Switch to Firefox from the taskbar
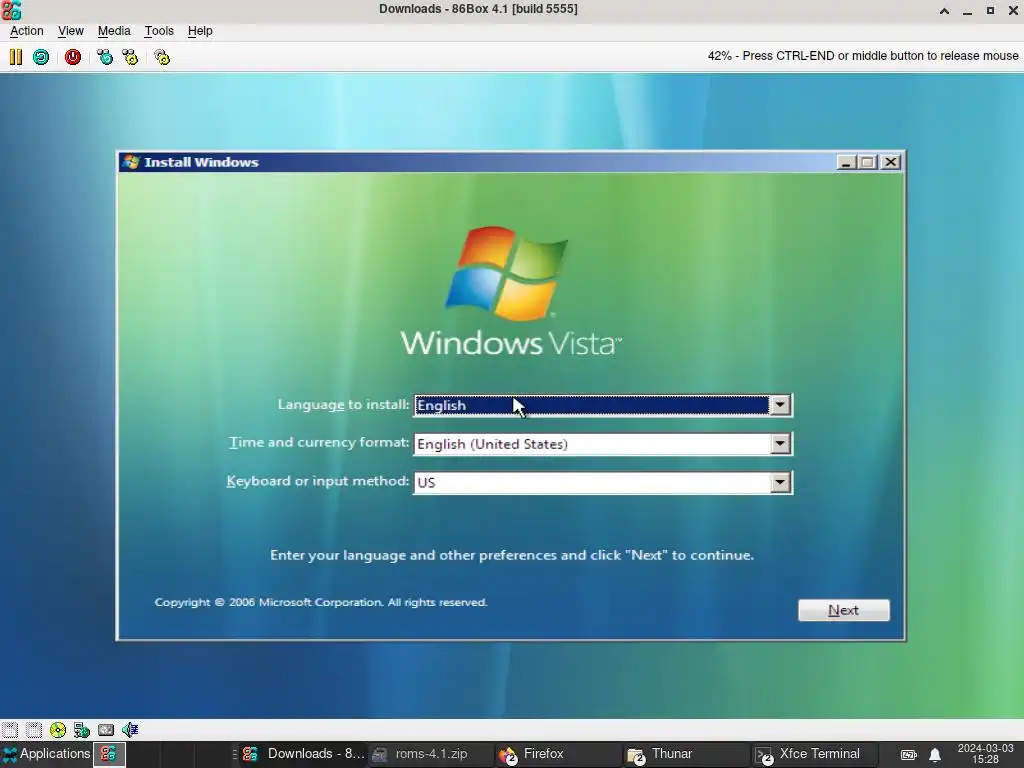The height and width of the screenshot is (768, 1024). pos(558,754)
